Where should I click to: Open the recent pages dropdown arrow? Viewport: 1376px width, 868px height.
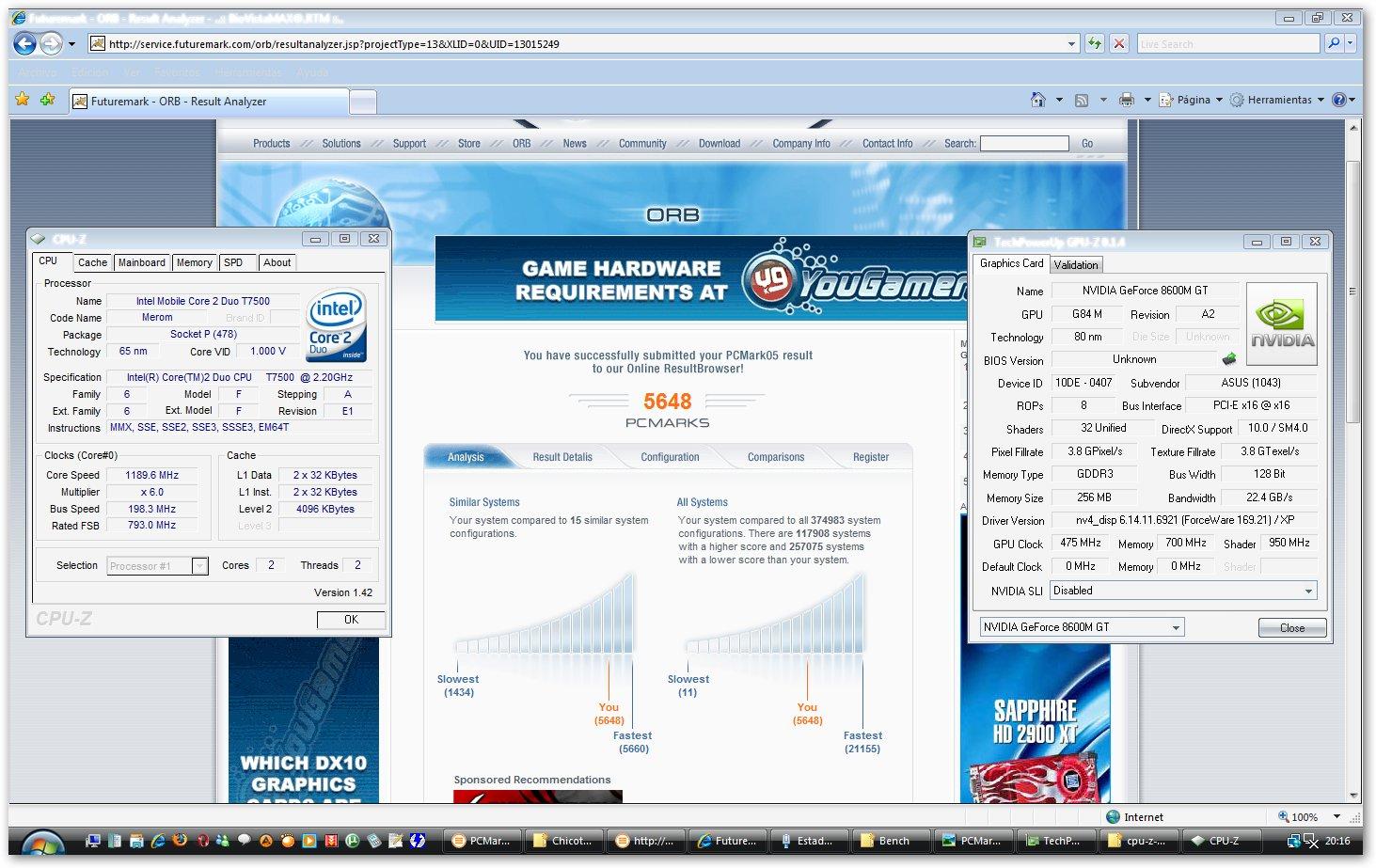[x=72, y=43]
